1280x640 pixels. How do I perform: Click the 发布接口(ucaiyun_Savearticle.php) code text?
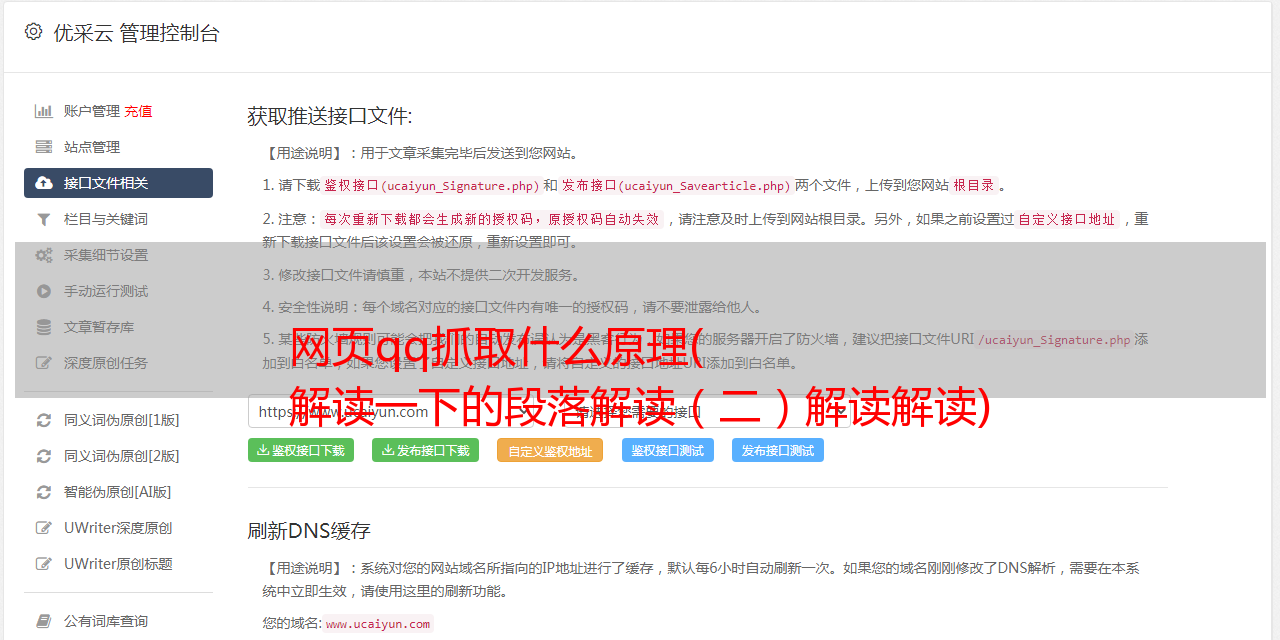[676, 185]
